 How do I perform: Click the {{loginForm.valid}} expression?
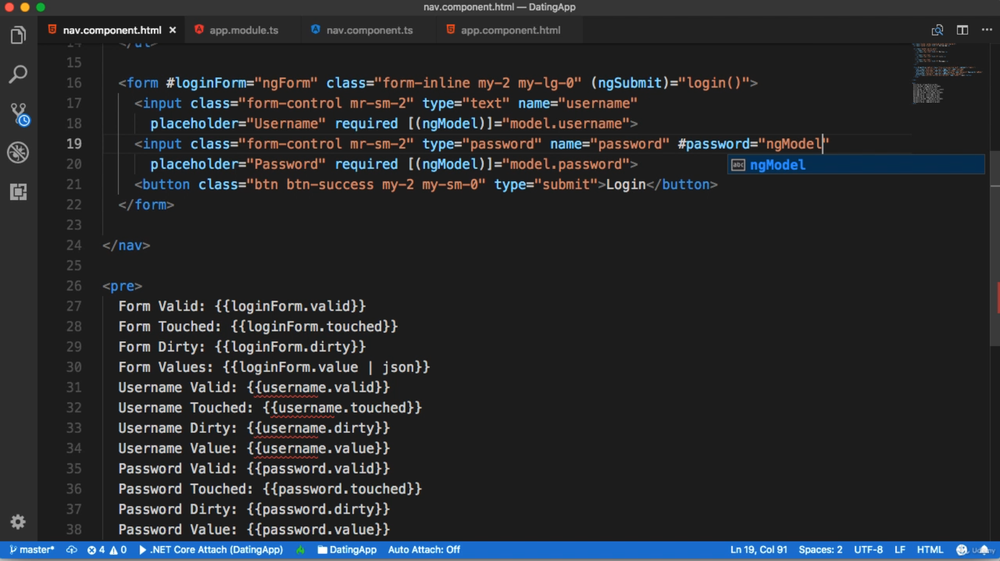(x=290, y=306)
